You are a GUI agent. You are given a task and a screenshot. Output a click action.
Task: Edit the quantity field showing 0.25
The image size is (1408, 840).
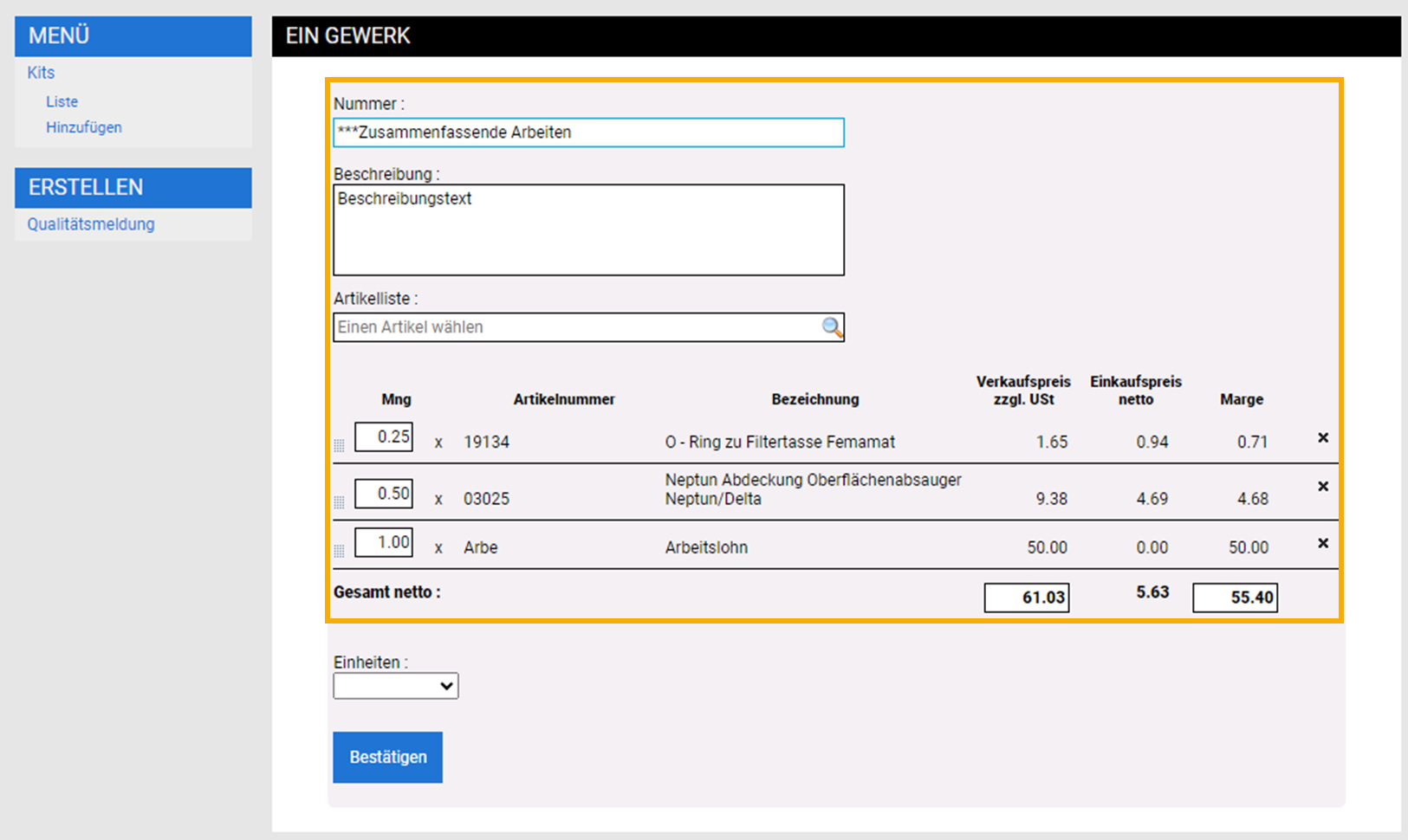[x=384, y=436]
